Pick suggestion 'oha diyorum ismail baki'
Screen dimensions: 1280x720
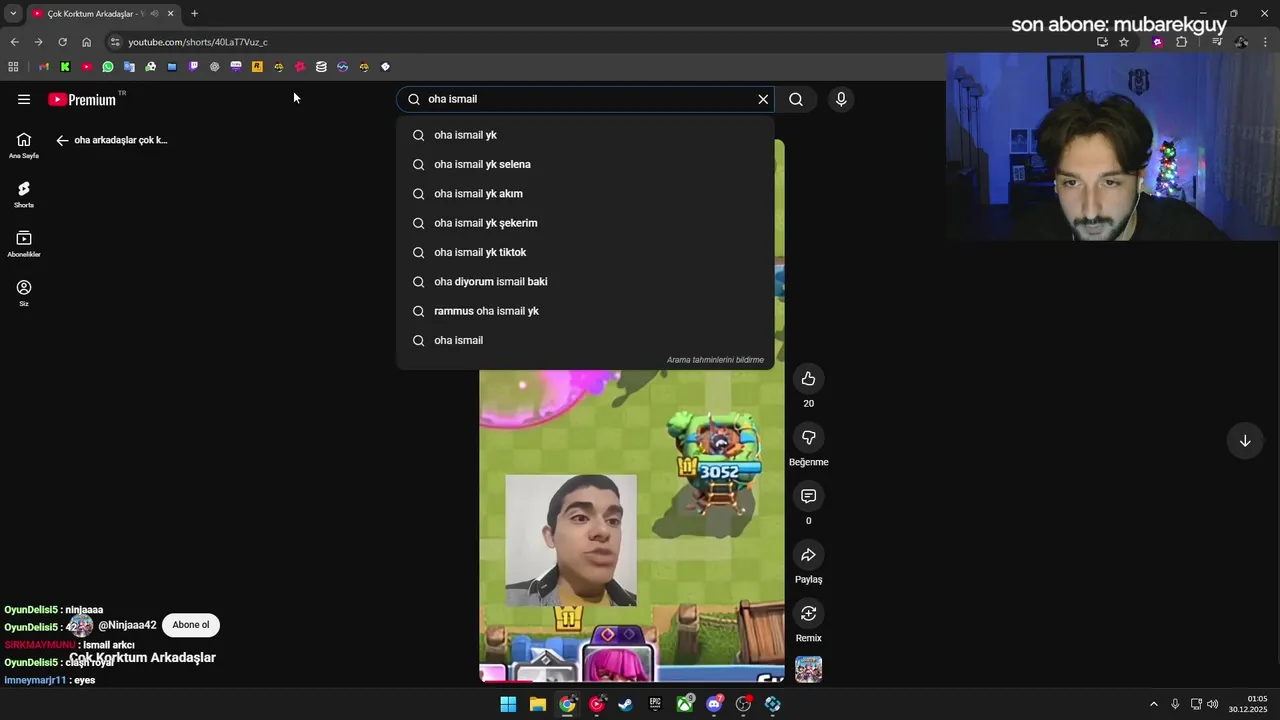click(x=585, y=282)
